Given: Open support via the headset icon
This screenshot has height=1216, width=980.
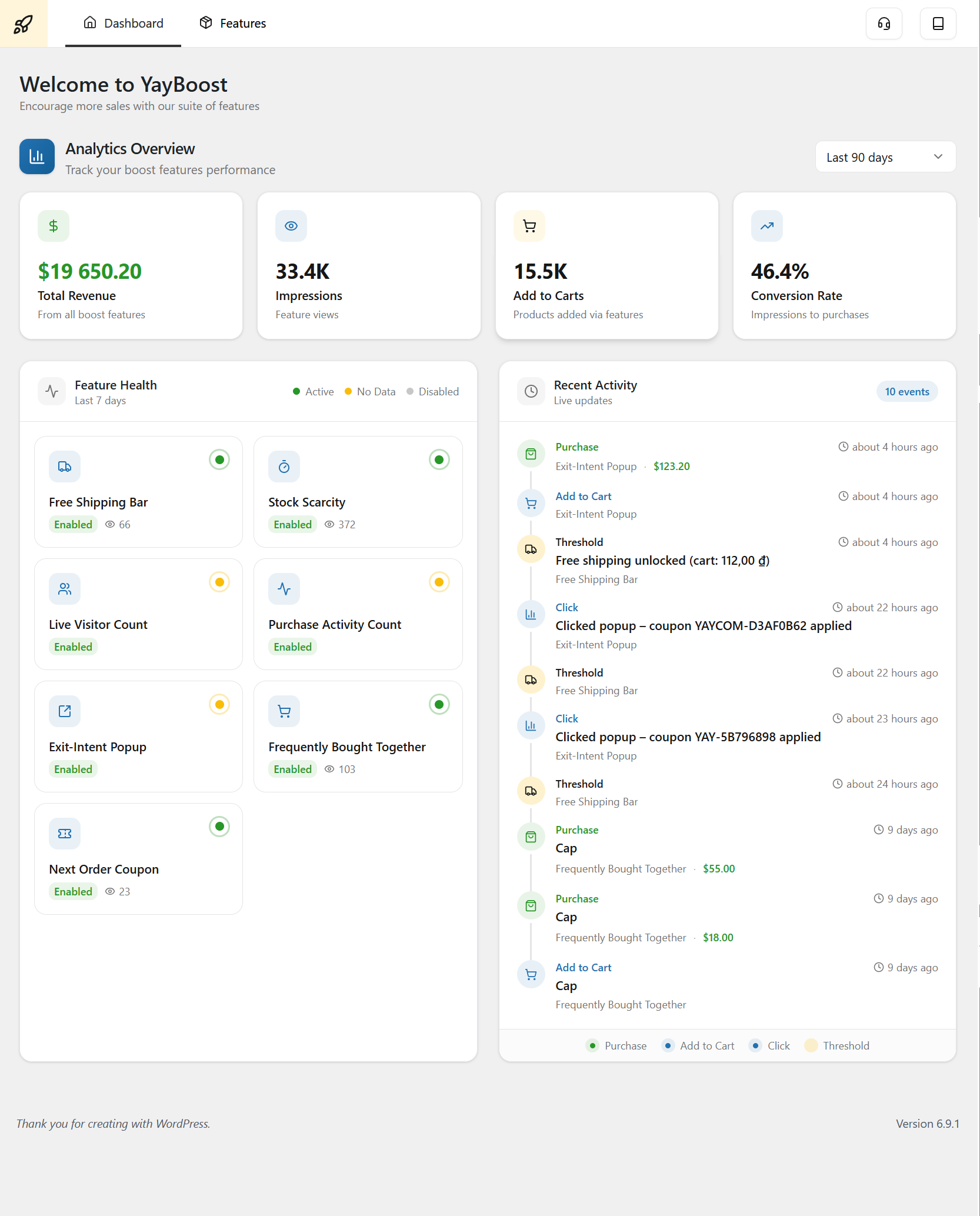Looking at the screenshot, I should coord(884,24).
